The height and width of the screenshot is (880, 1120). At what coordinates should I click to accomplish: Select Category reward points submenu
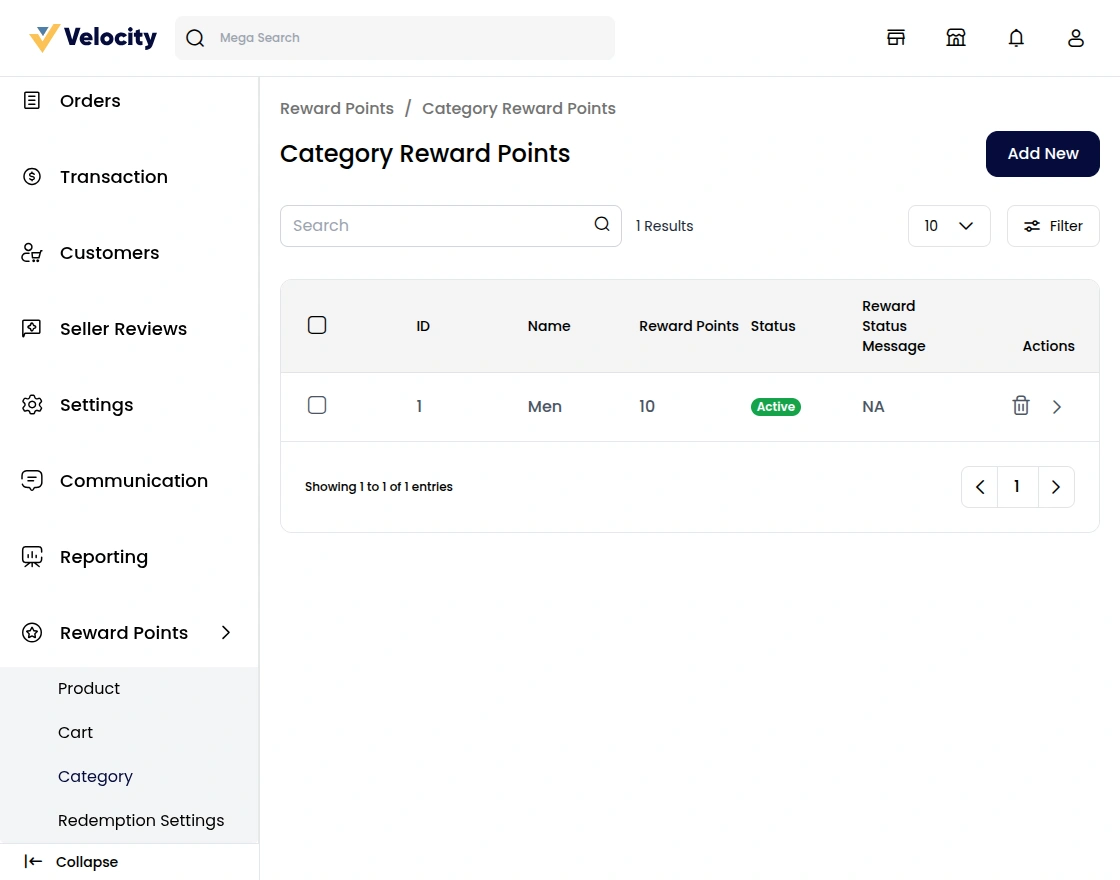pyautogui.click(x=95, y=776)
